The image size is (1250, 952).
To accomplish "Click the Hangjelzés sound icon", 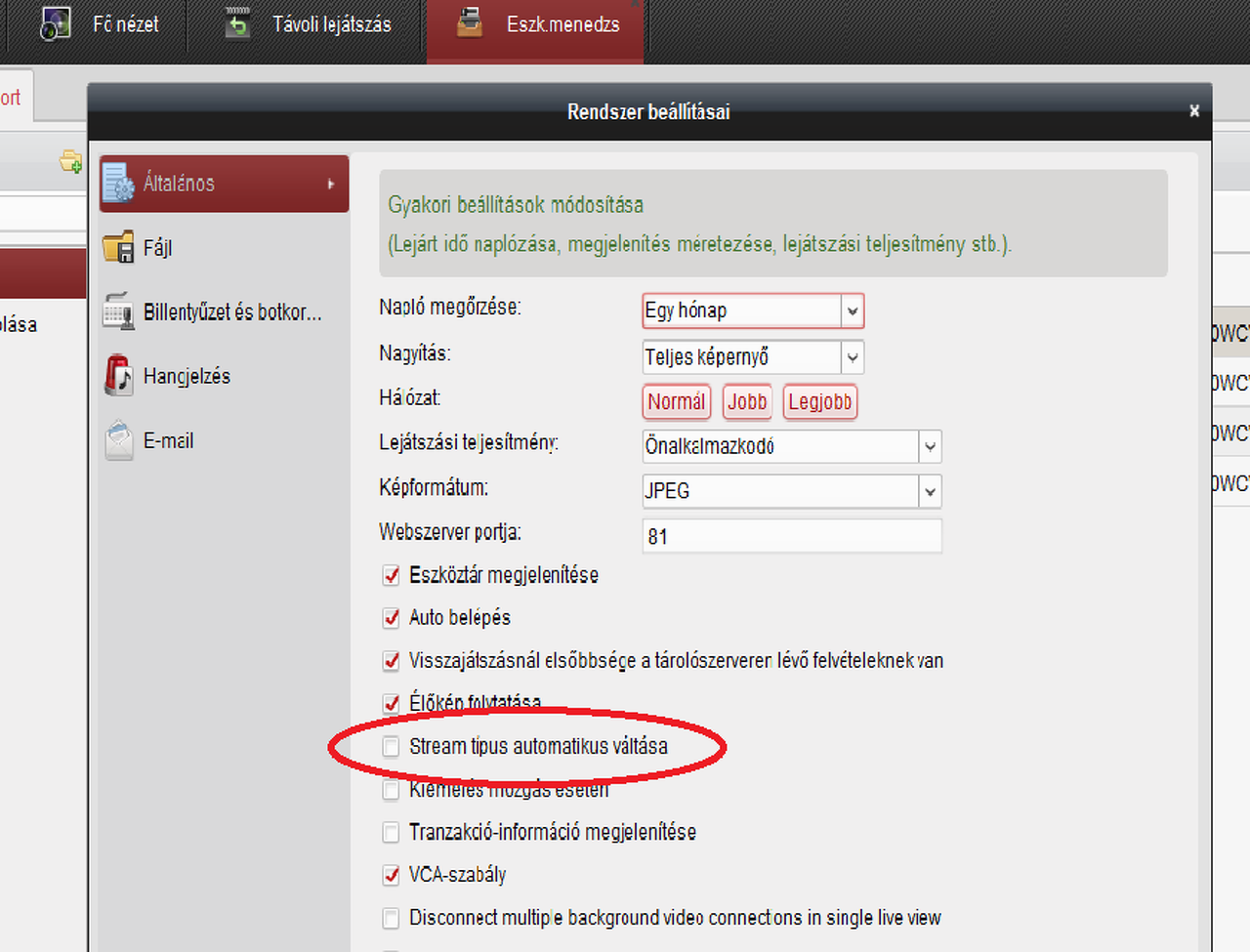I will tap(118, 376).
